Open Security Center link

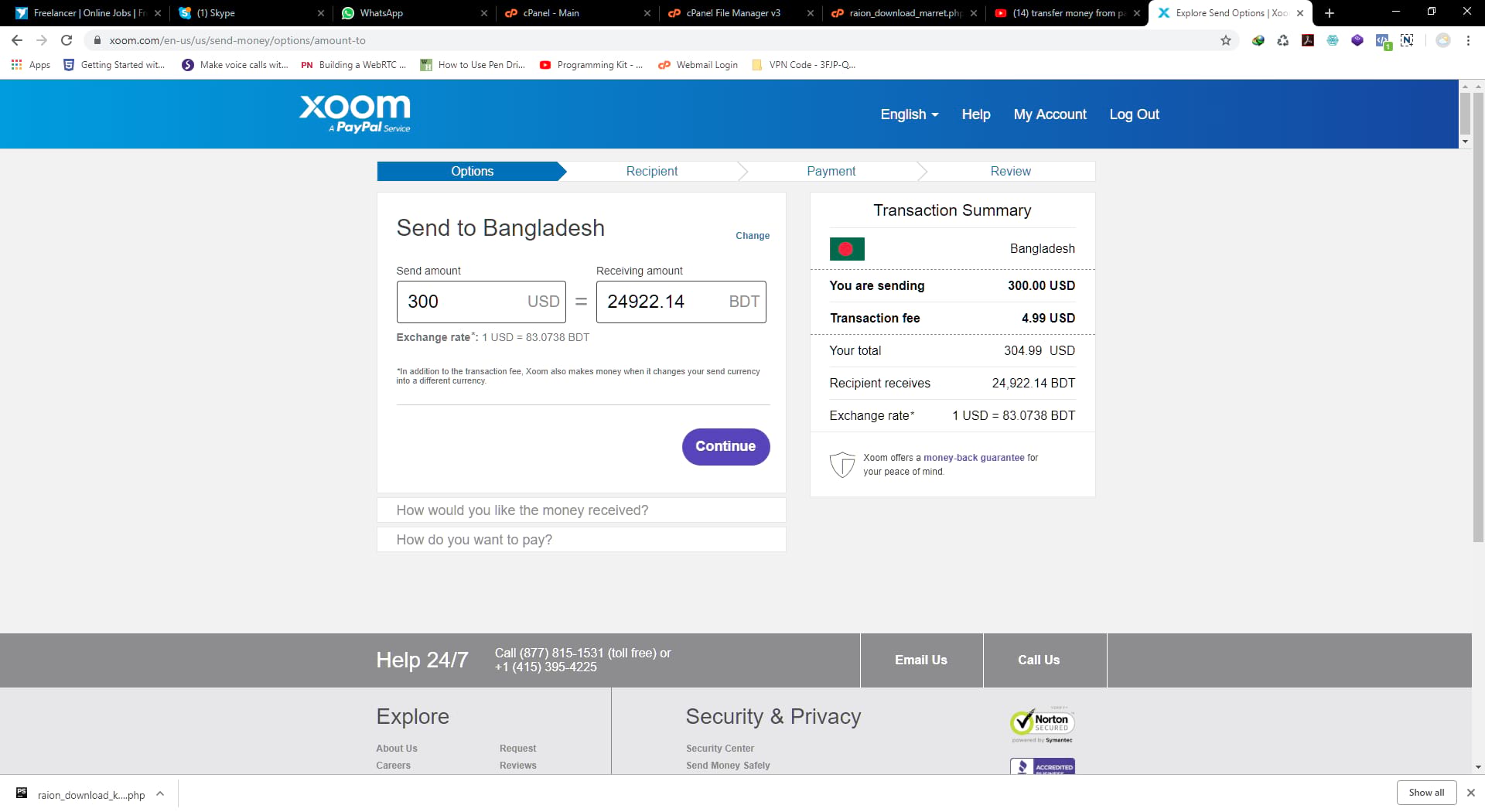coord(720,749)
